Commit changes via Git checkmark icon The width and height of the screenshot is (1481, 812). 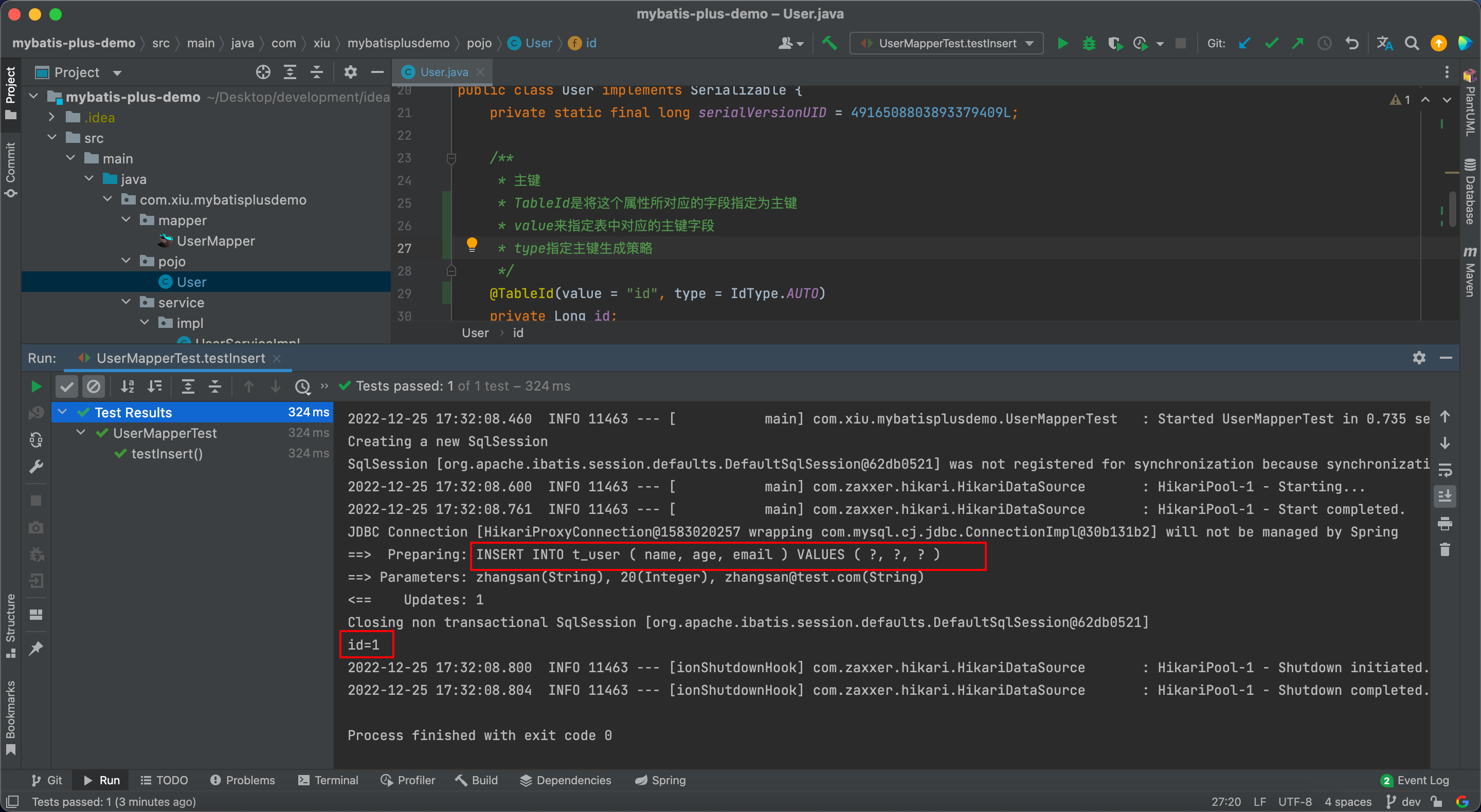(1271, 43)
